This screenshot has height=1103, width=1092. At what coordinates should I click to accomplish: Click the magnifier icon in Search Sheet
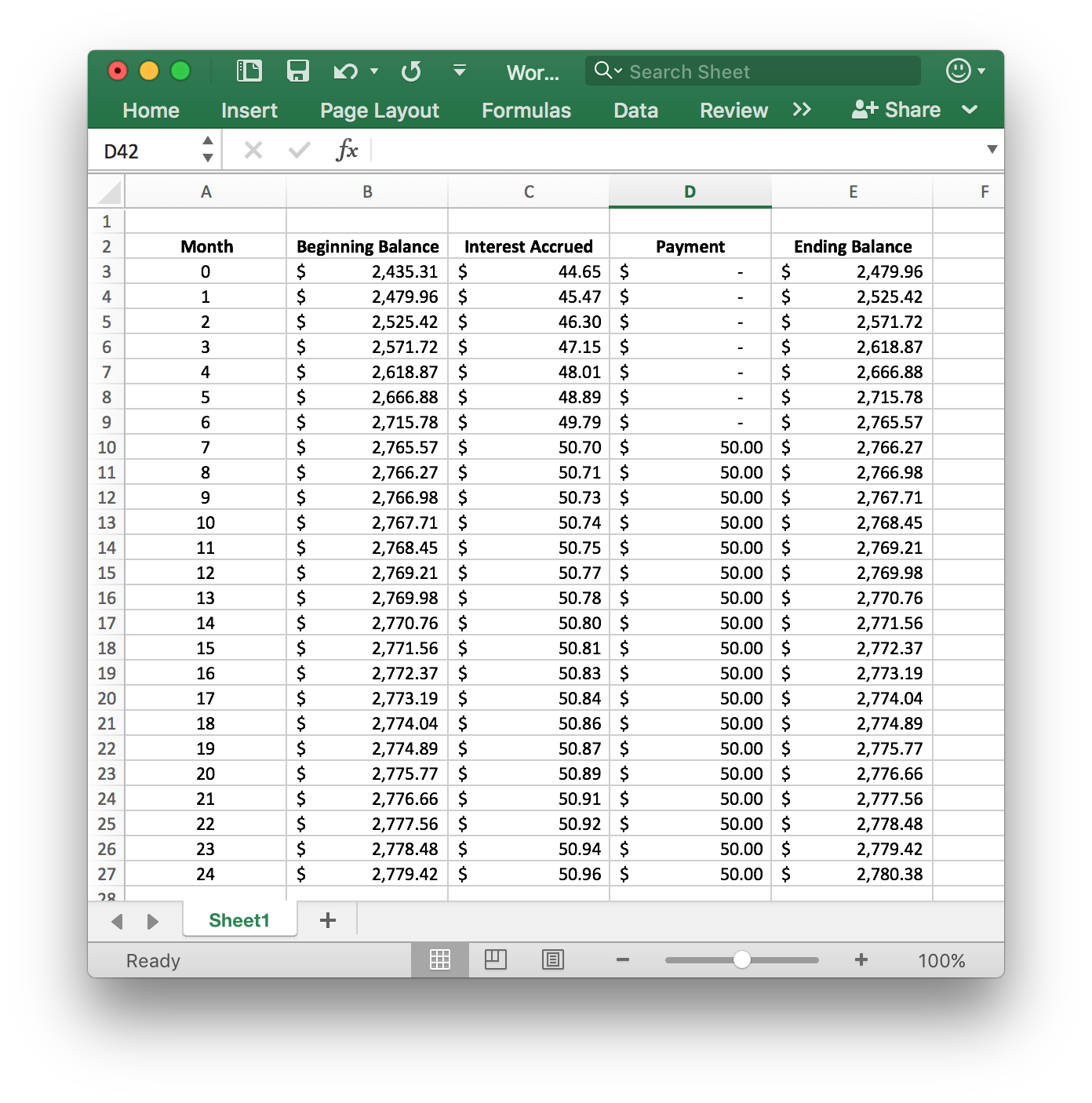604,71
